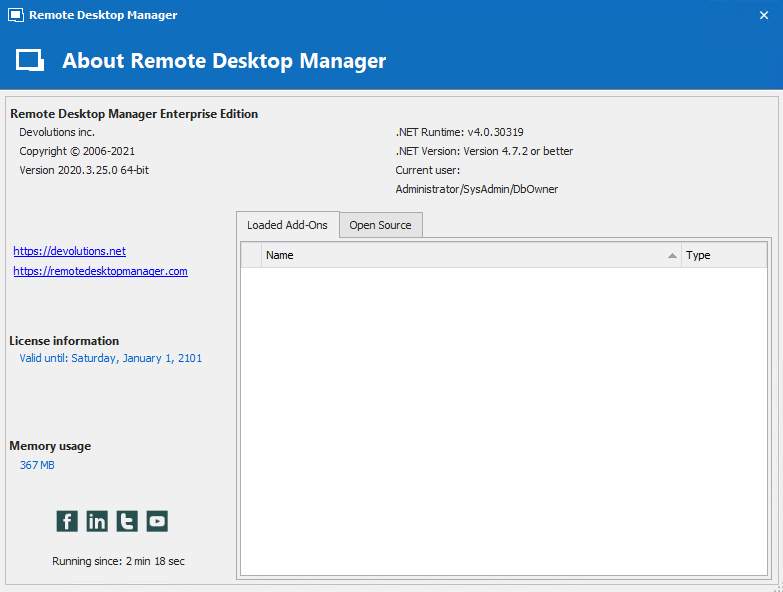
Task: Close the About dialog window
Action: 764,15
